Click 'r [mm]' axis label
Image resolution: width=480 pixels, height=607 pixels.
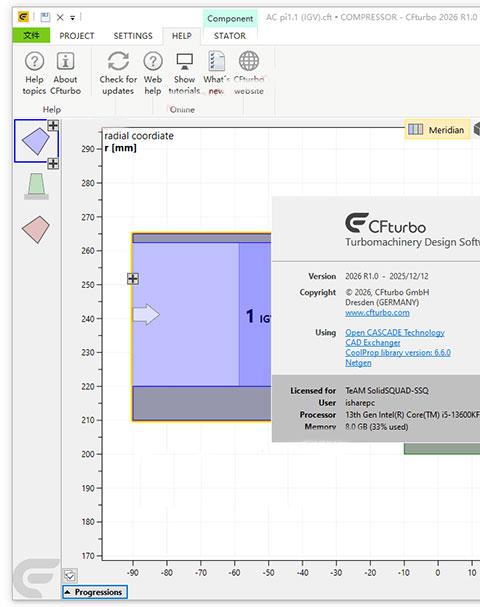(x=121, y=148)
